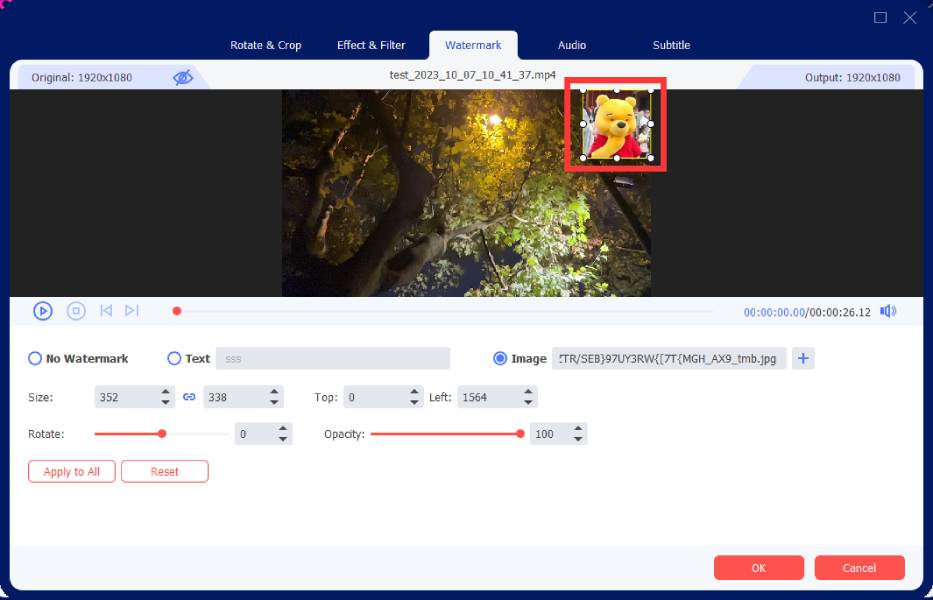Skip to the next frame
This screenshot has width=933, height=600.
132,311
